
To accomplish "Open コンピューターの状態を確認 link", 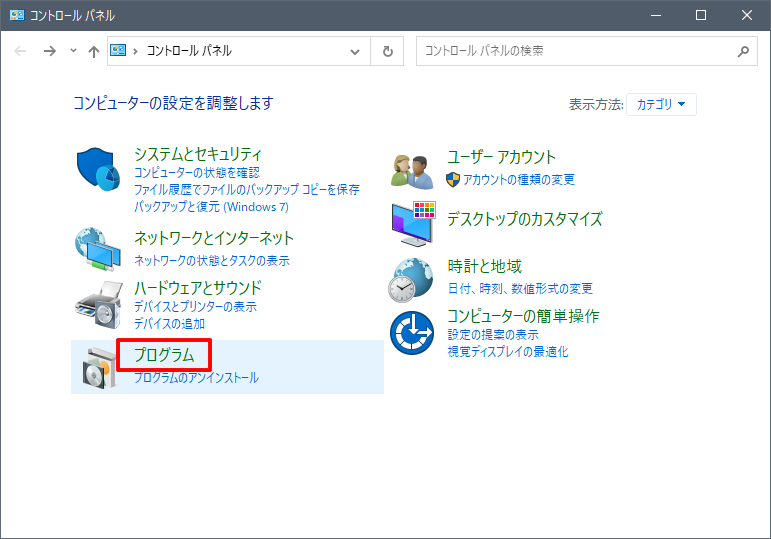I will click(197, 173).
